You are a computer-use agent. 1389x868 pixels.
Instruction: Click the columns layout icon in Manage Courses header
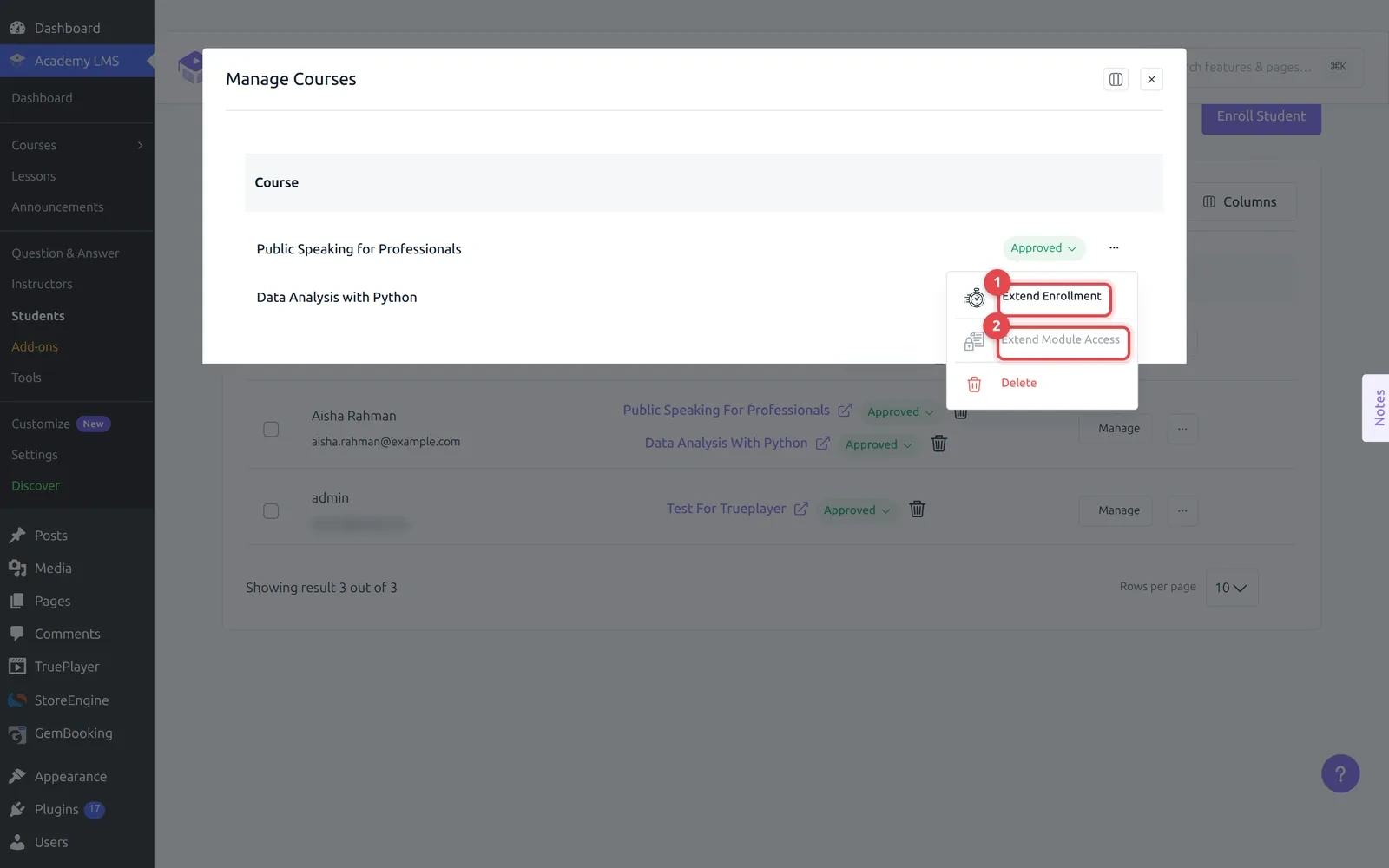[1116, 79]
